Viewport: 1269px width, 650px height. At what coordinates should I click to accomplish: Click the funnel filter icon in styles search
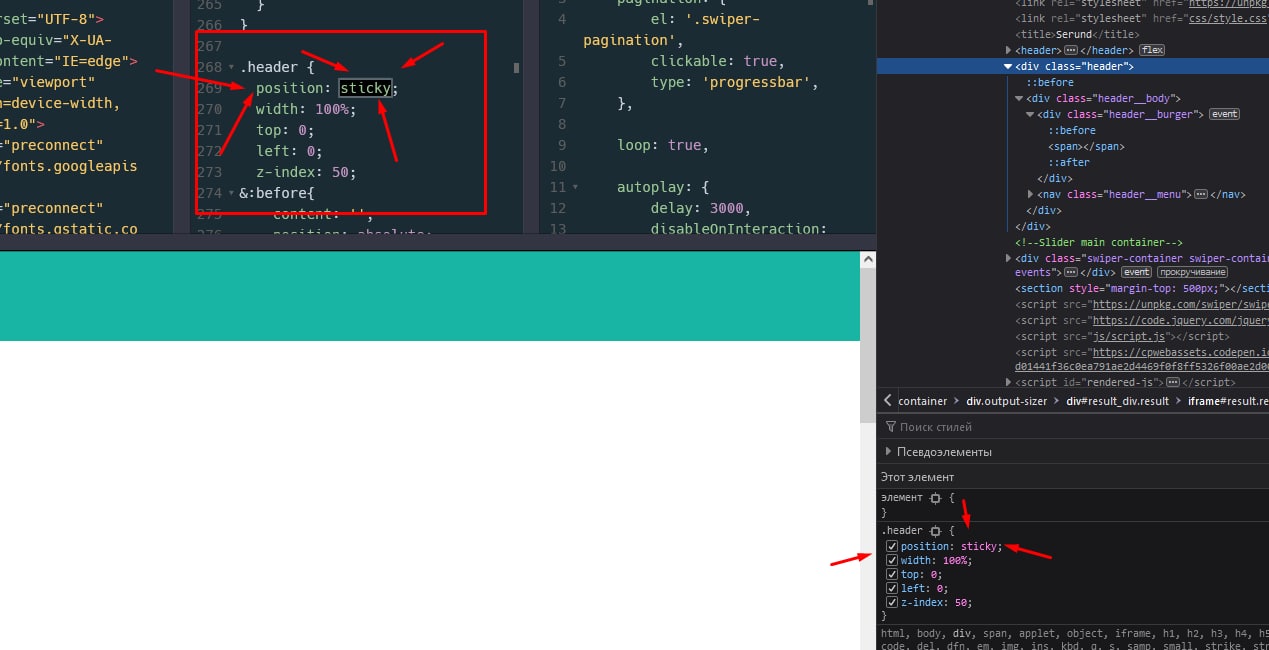[x=891, y=427]
